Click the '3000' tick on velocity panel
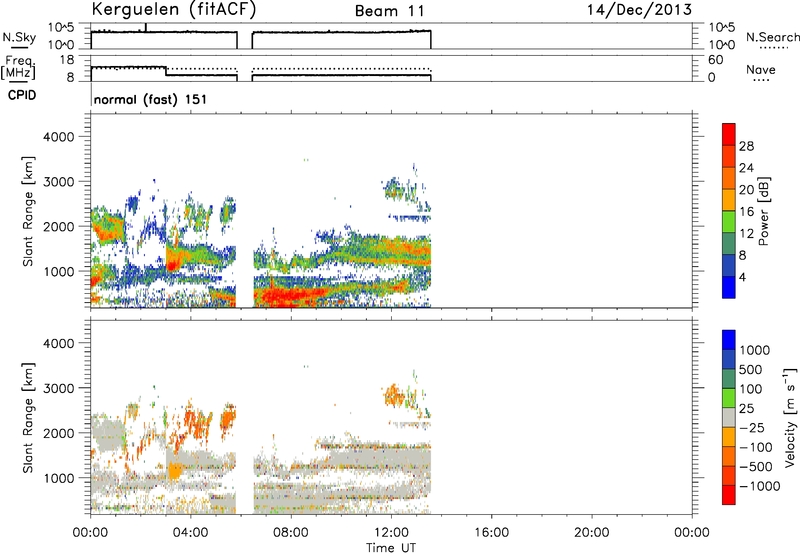Screen dimensions: 800x554 [x=59, y=388]
